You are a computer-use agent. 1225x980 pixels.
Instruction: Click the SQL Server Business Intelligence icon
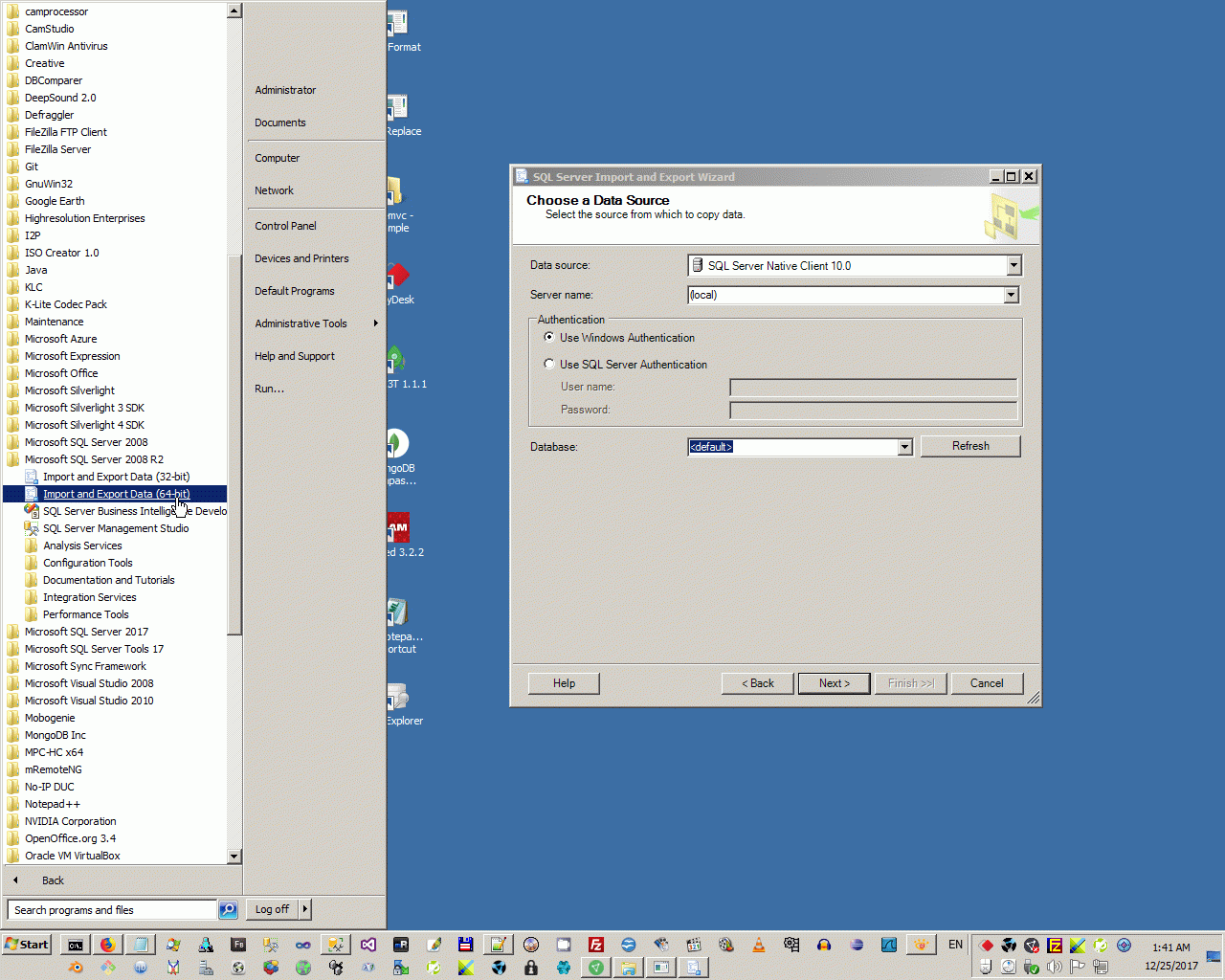click(x=31, y=511)
